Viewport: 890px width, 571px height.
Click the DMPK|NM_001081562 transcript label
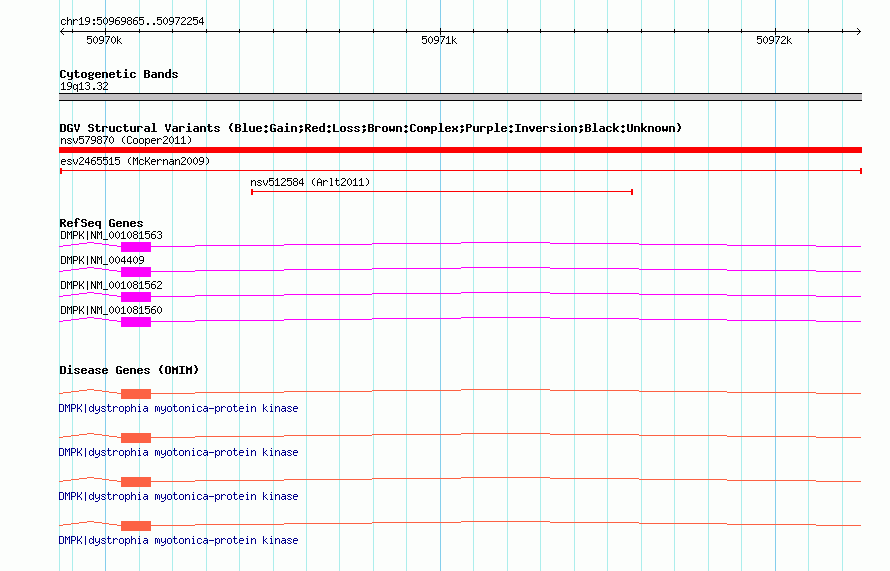tap(111, 285)
